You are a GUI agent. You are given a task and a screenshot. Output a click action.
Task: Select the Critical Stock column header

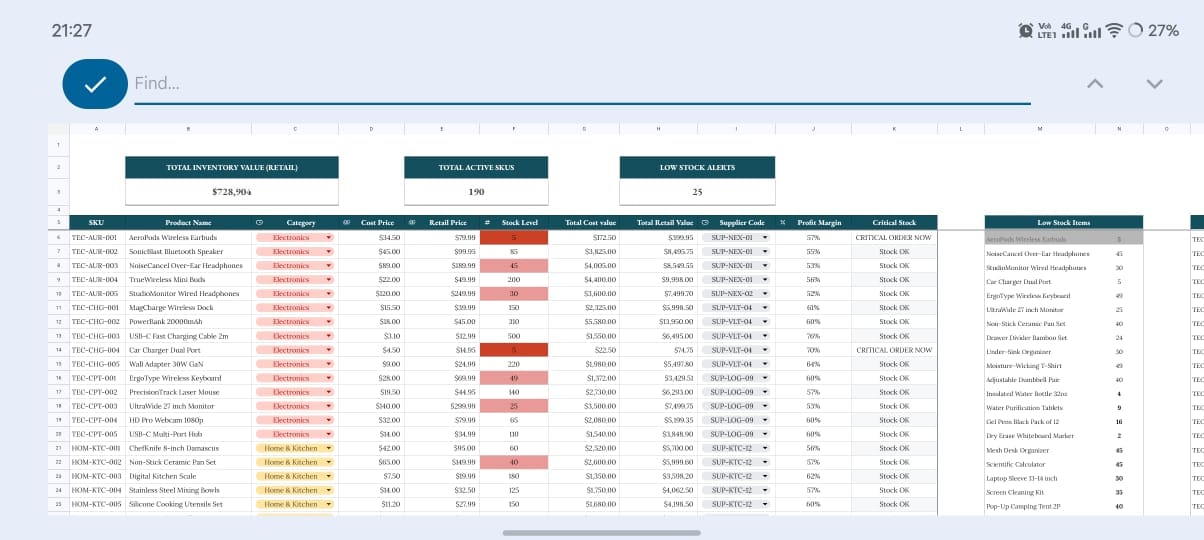tap(894, 223)
